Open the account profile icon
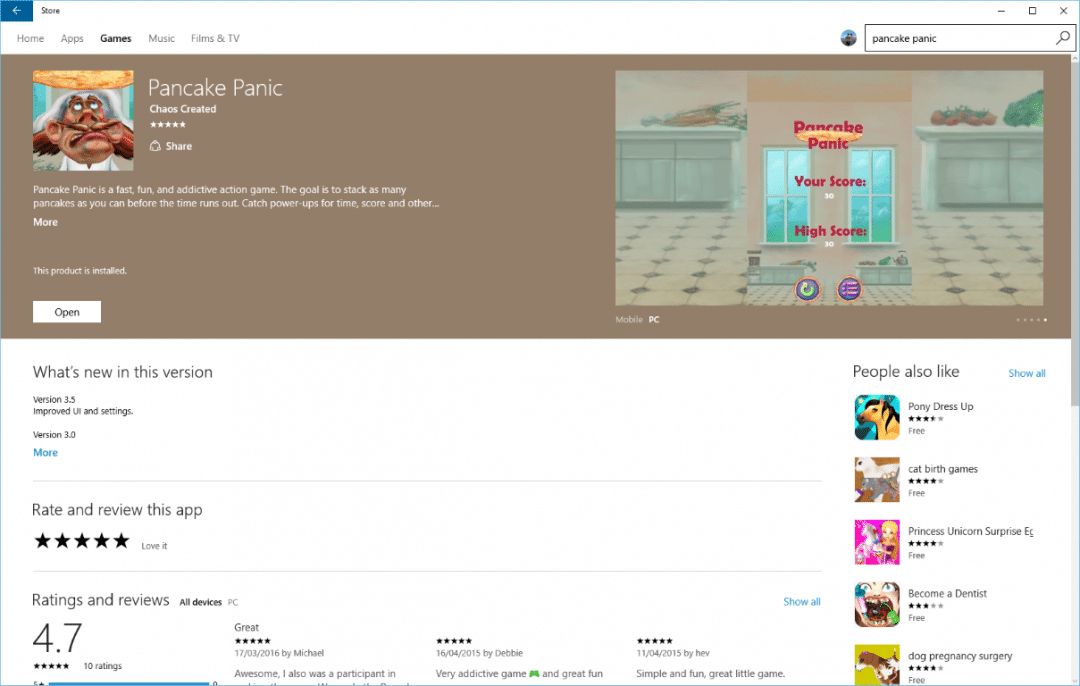Viewport: 1080px width, 686px height. point(849,38)
